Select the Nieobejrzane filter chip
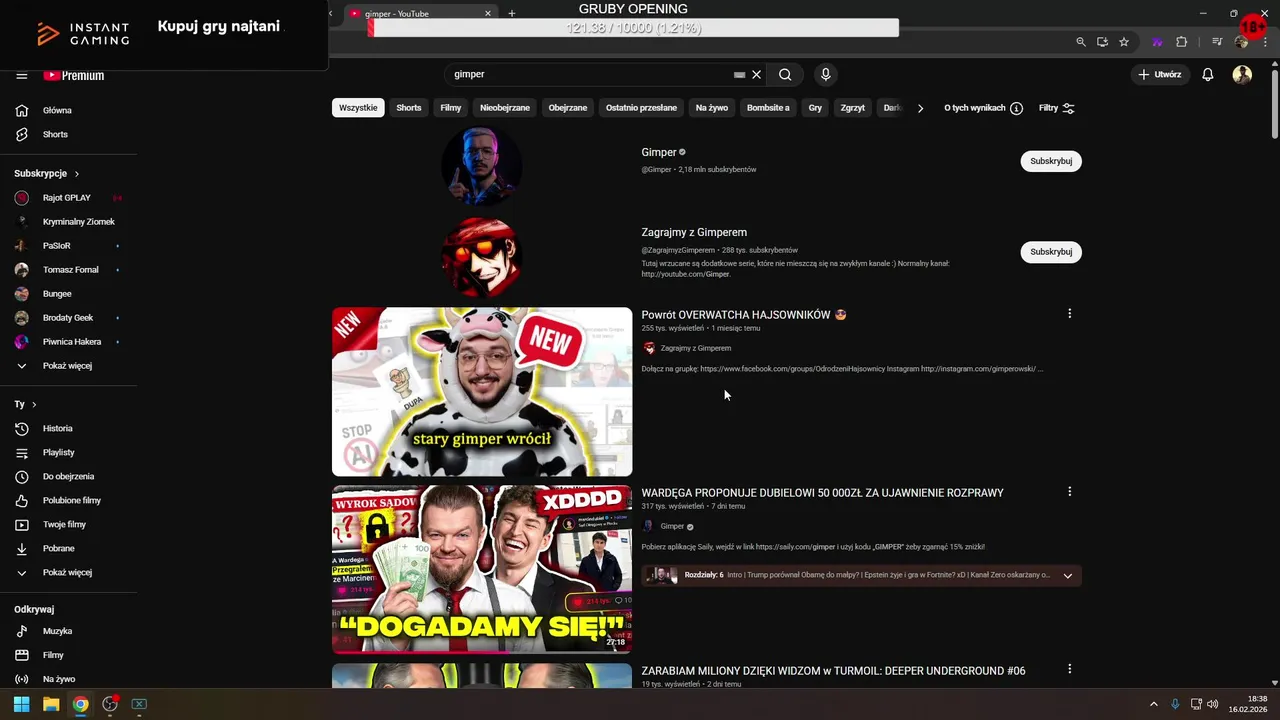This screenshot has height=720, width=1280. (505, 108)
